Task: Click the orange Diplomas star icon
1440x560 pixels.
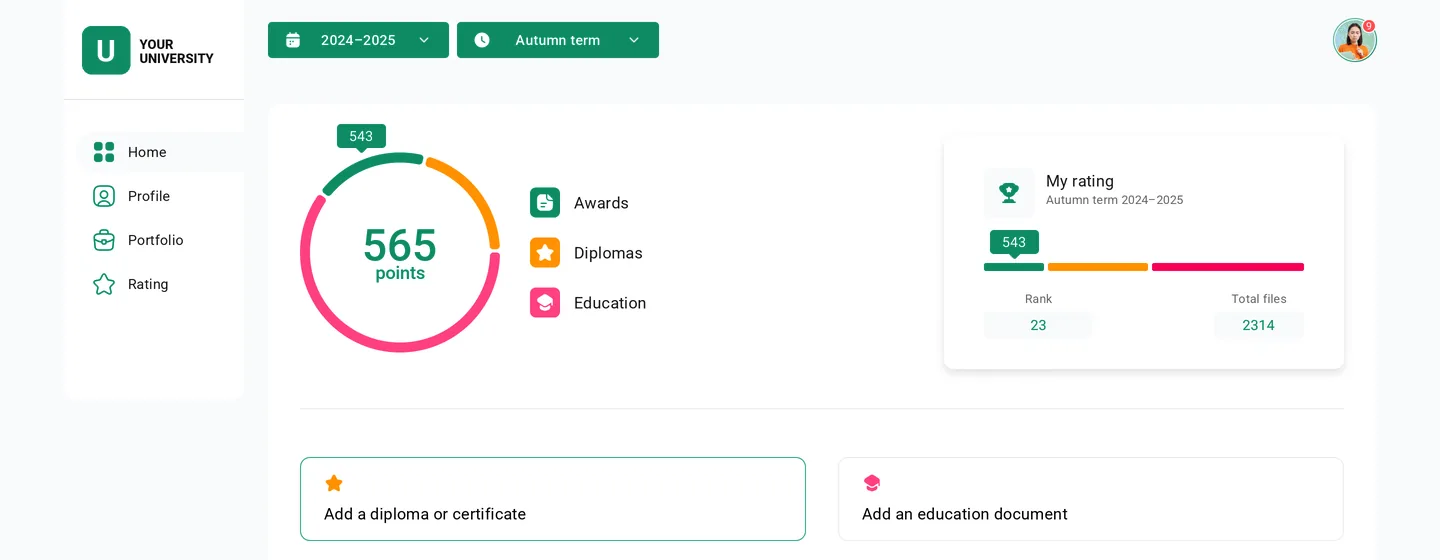Action: click(x=545, y=253)
